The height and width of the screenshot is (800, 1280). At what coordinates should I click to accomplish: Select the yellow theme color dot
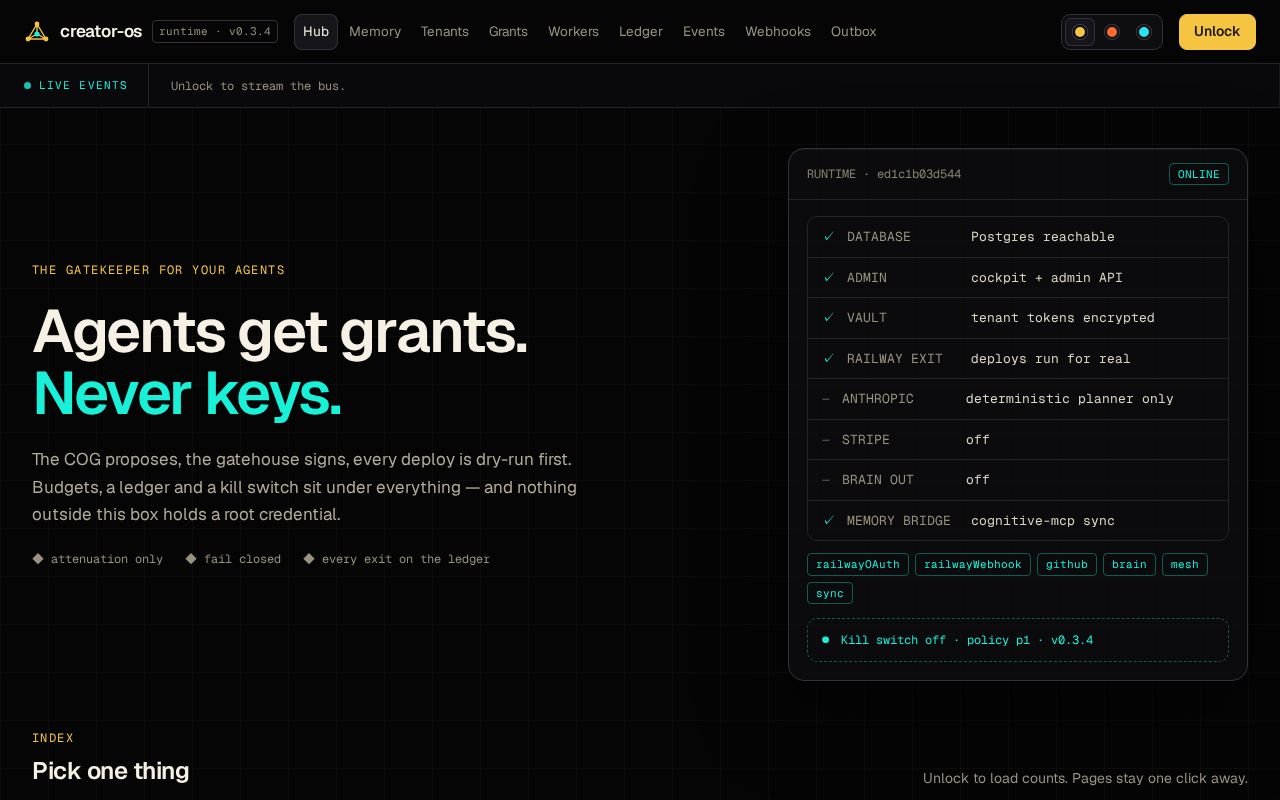[1080, 32]
